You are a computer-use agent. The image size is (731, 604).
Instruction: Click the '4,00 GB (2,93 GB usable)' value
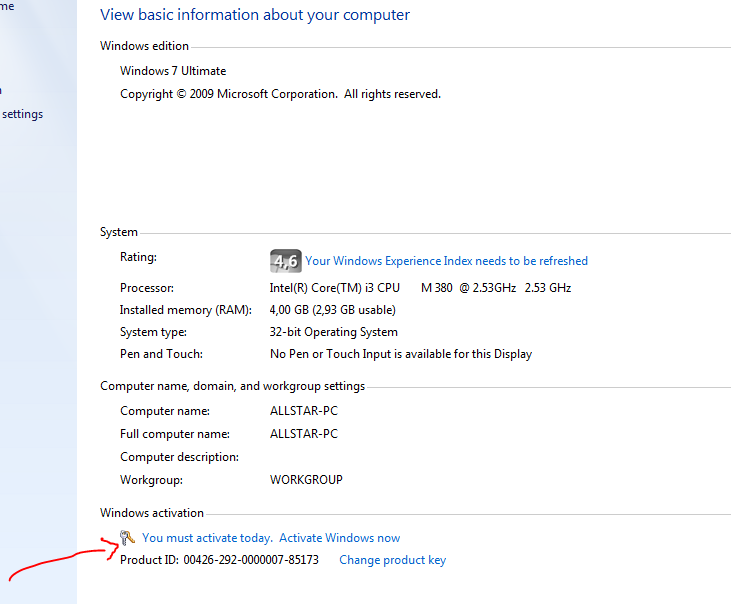(x=332, y=310)
